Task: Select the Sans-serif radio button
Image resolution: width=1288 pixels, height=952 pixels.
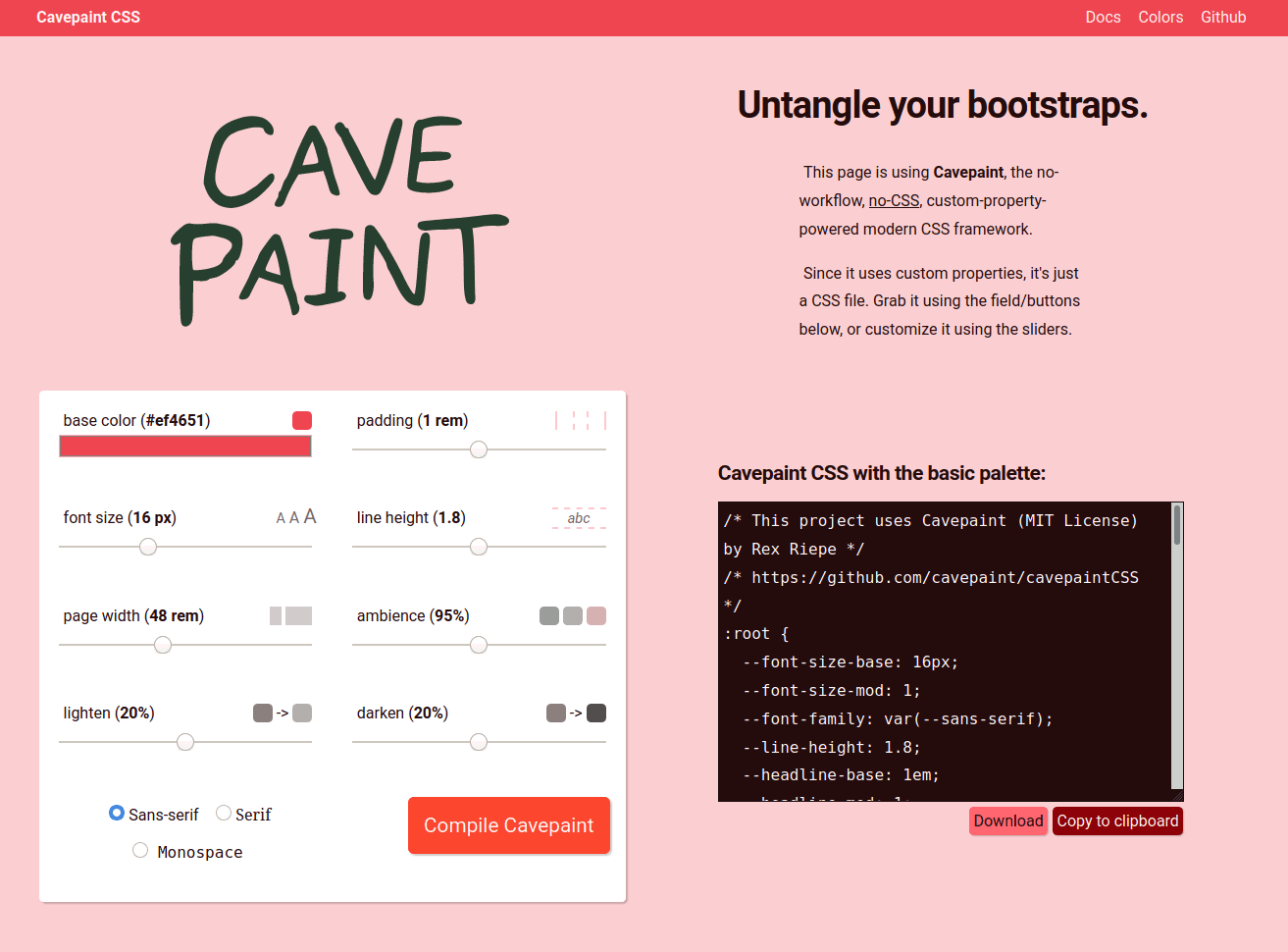Action: [117, 813]
